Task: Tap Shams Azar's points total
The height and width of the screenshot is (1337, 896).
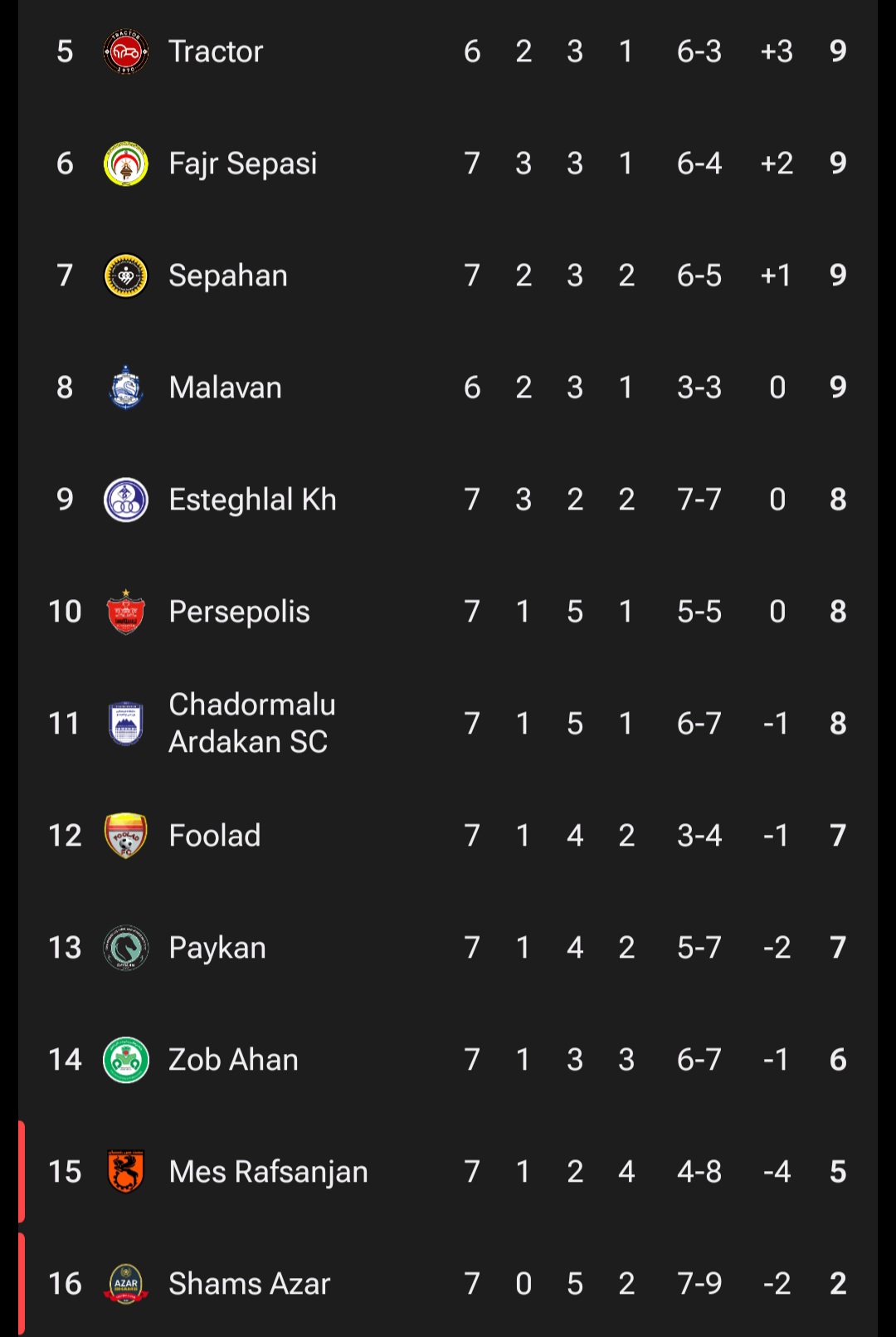Action: click(x=838, y=1283)
